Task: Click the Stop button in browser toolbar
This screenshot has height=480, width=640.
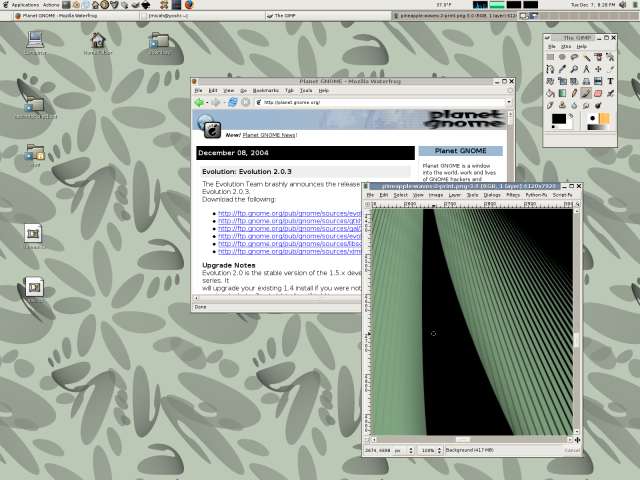Action: pos(245,102)
